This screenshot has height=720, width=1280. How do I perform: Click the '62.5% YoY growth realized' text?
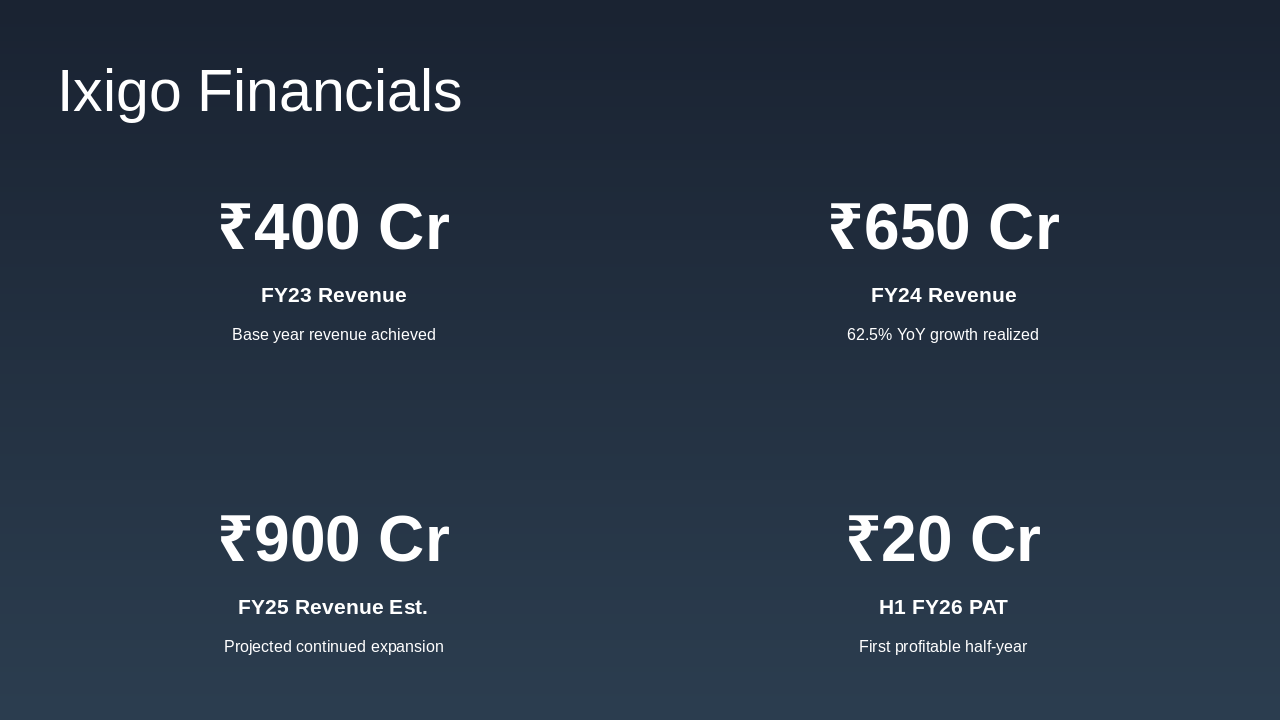coord(943,335)
